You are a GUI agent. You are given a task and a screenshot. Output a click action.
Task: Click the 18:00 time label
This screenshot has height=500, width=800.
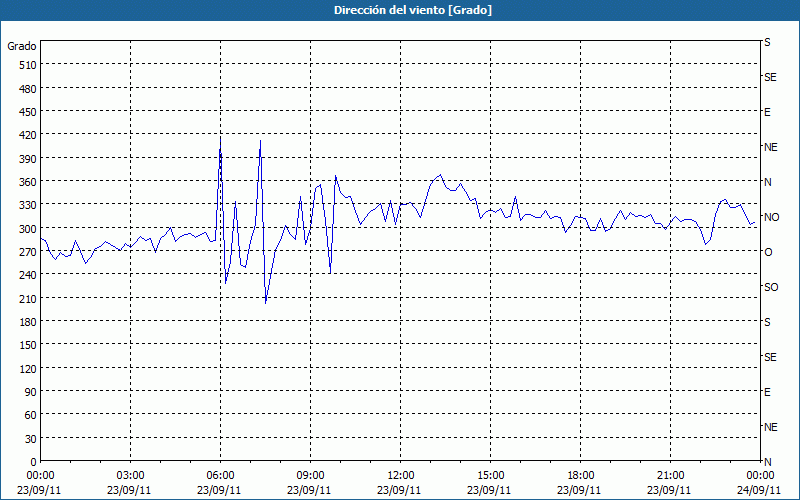(x=580, y=476)
